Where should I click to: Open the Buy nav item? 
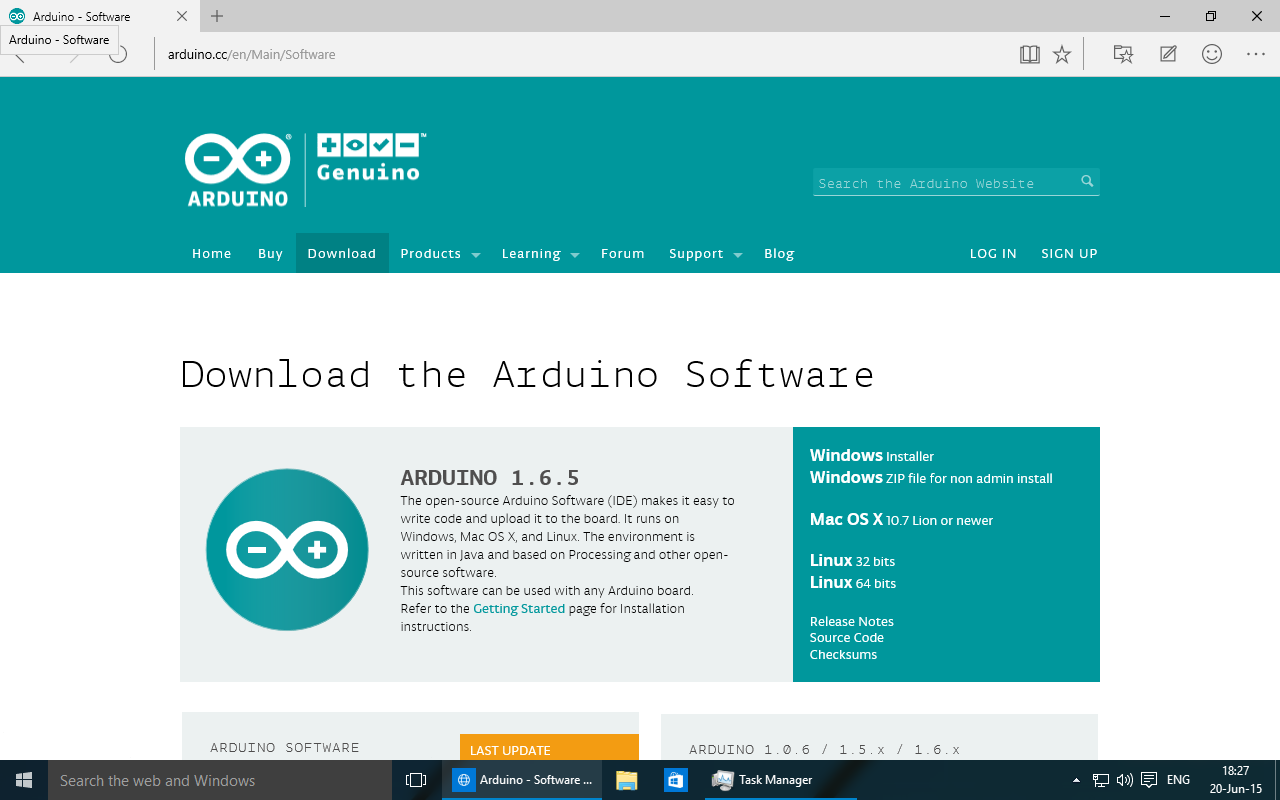pos(270,254)
